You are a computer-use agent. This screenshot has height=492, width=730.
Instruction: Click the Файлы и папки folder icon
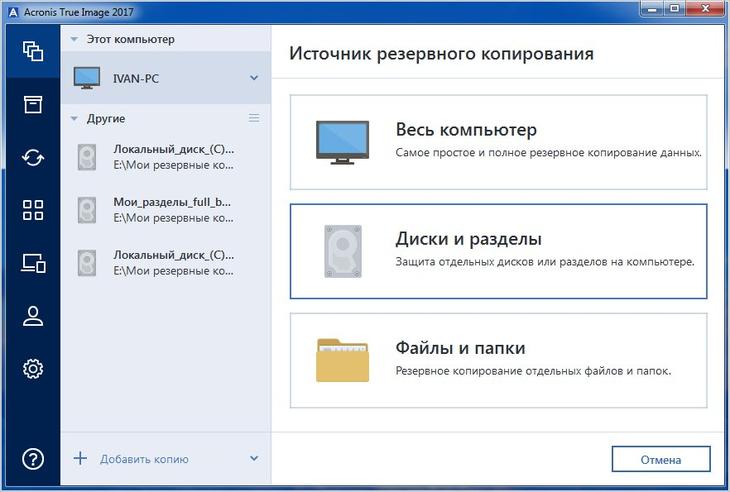pyautogui.click(x=343, y=360)
